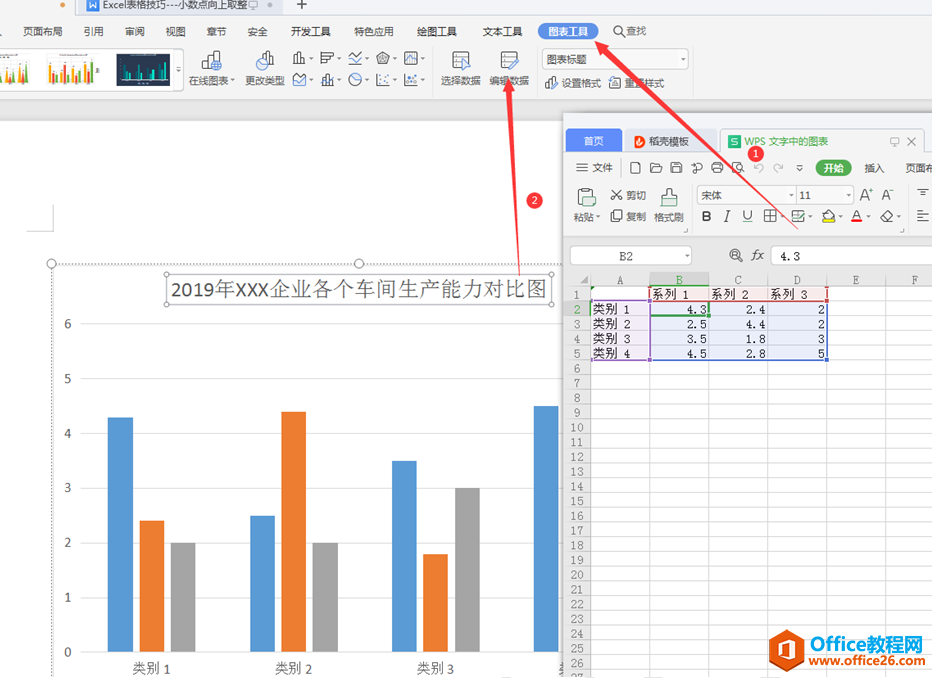Click the 复制 copy button
932x678 pixels.
628,216
